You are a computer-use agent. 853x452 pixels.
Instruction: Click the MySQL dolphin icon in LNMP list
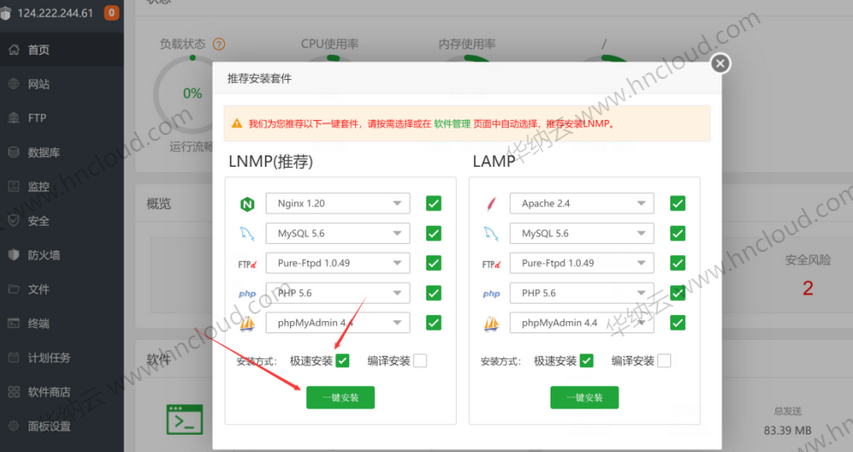pyautogui.click(x=247, y=234)
